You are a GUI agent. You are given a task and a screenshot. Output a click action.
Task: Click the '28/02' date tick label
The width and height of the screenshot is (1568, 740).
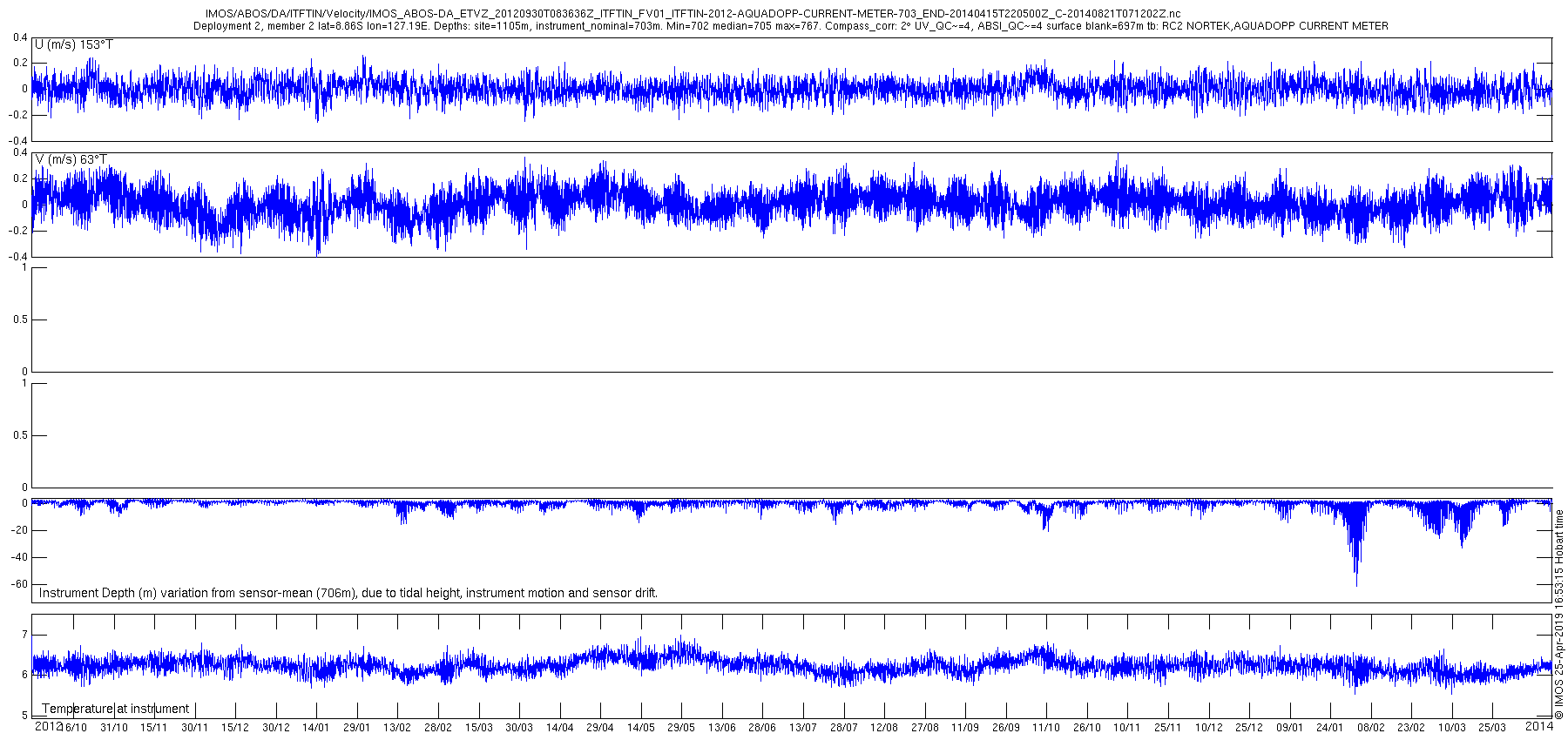pos(438,728)
